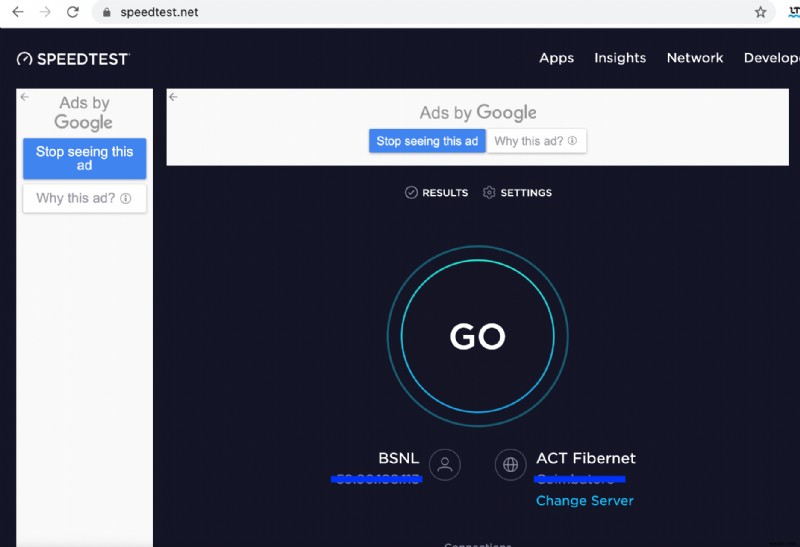Viewport: 800px width, 547px height.
Task: Click the back arrow in the top banner ad
Action: (x=173, y=97)
